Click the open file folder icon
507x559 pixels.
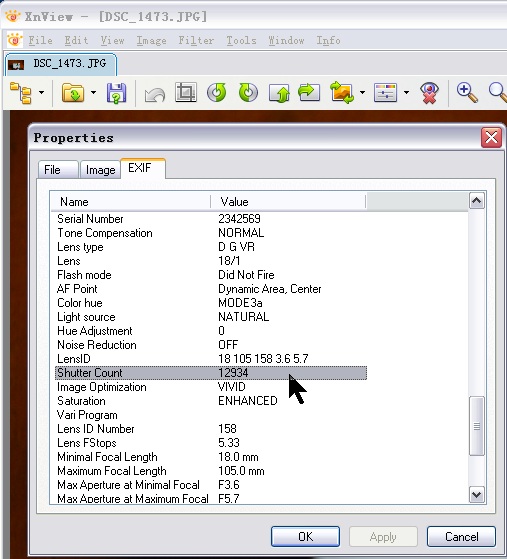point(73,93)
